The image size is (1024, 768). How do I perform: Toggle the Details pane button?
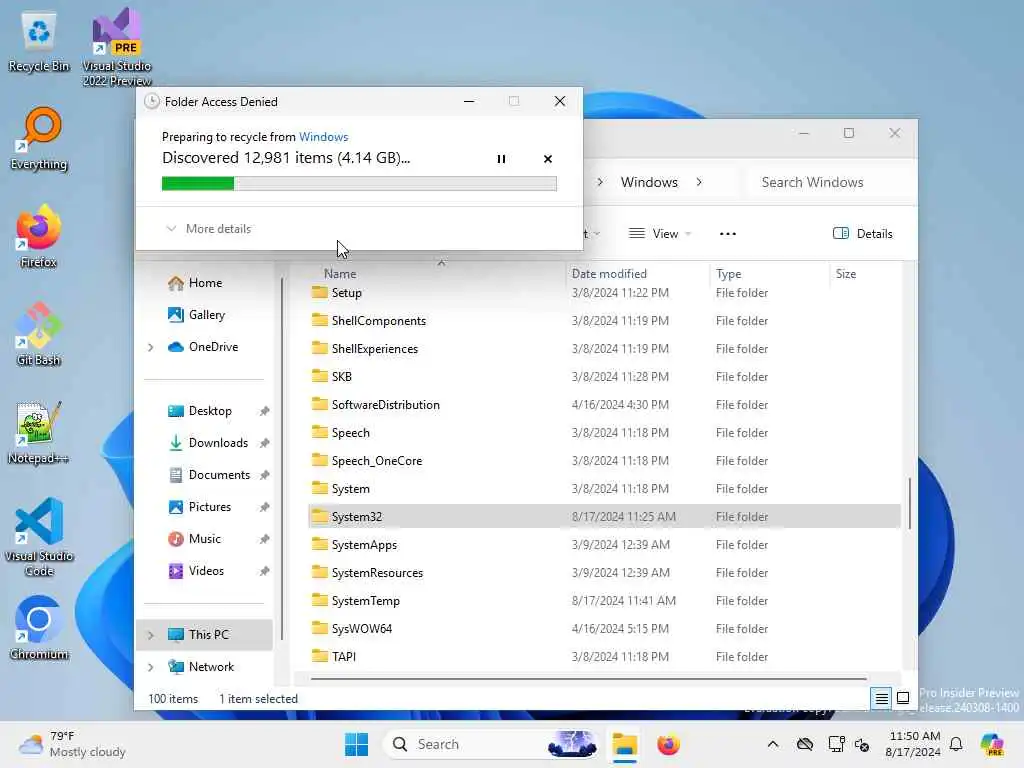(863, 234)
